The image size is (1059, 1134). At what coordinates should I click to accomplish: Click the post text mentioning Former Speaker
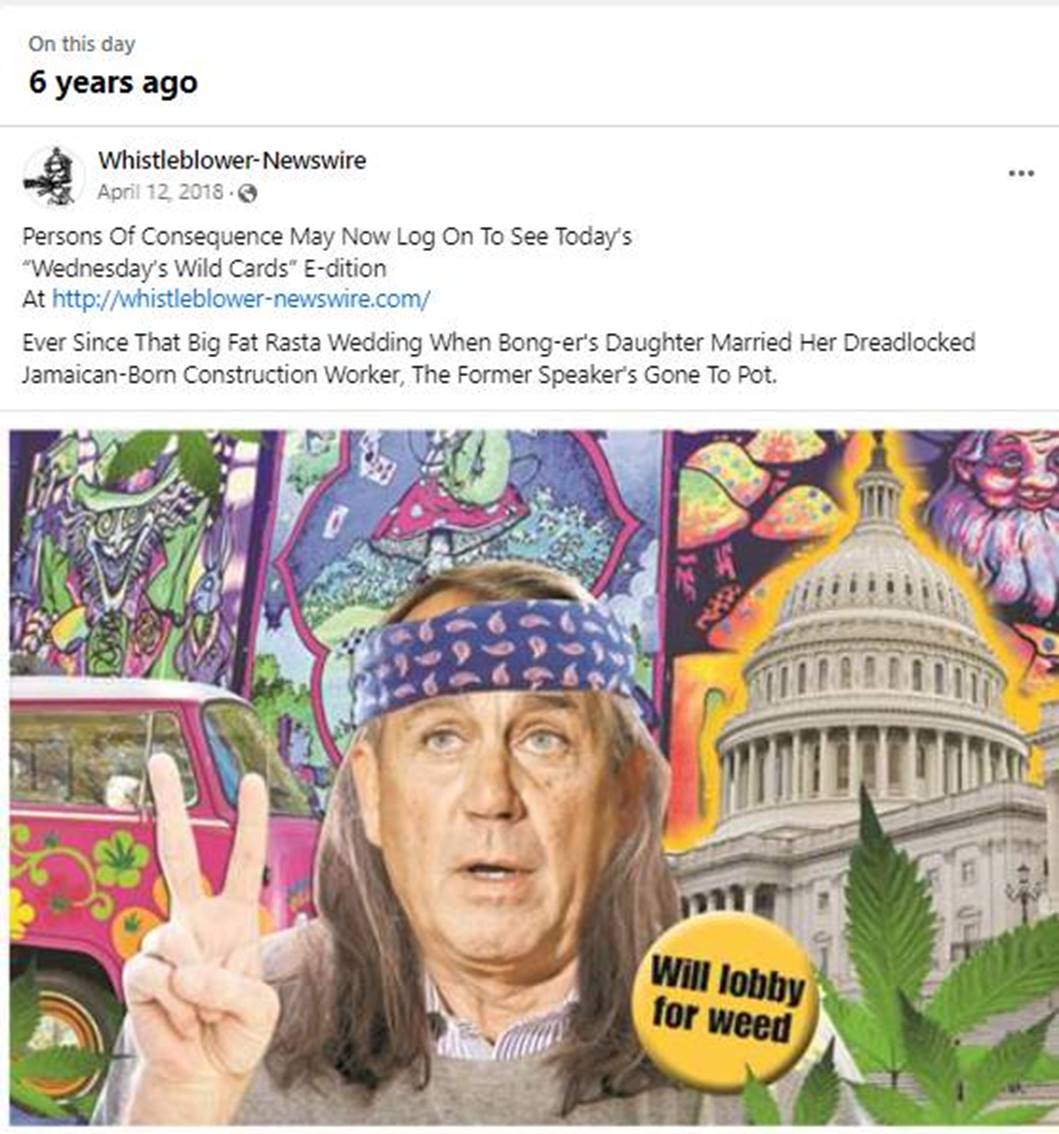(498, 358)
